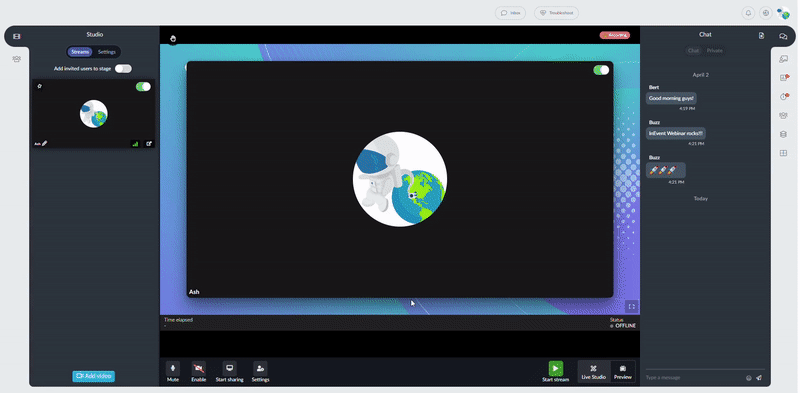Click the fullscreen icon on stage

pyautogui.click(x=631, y=306)
